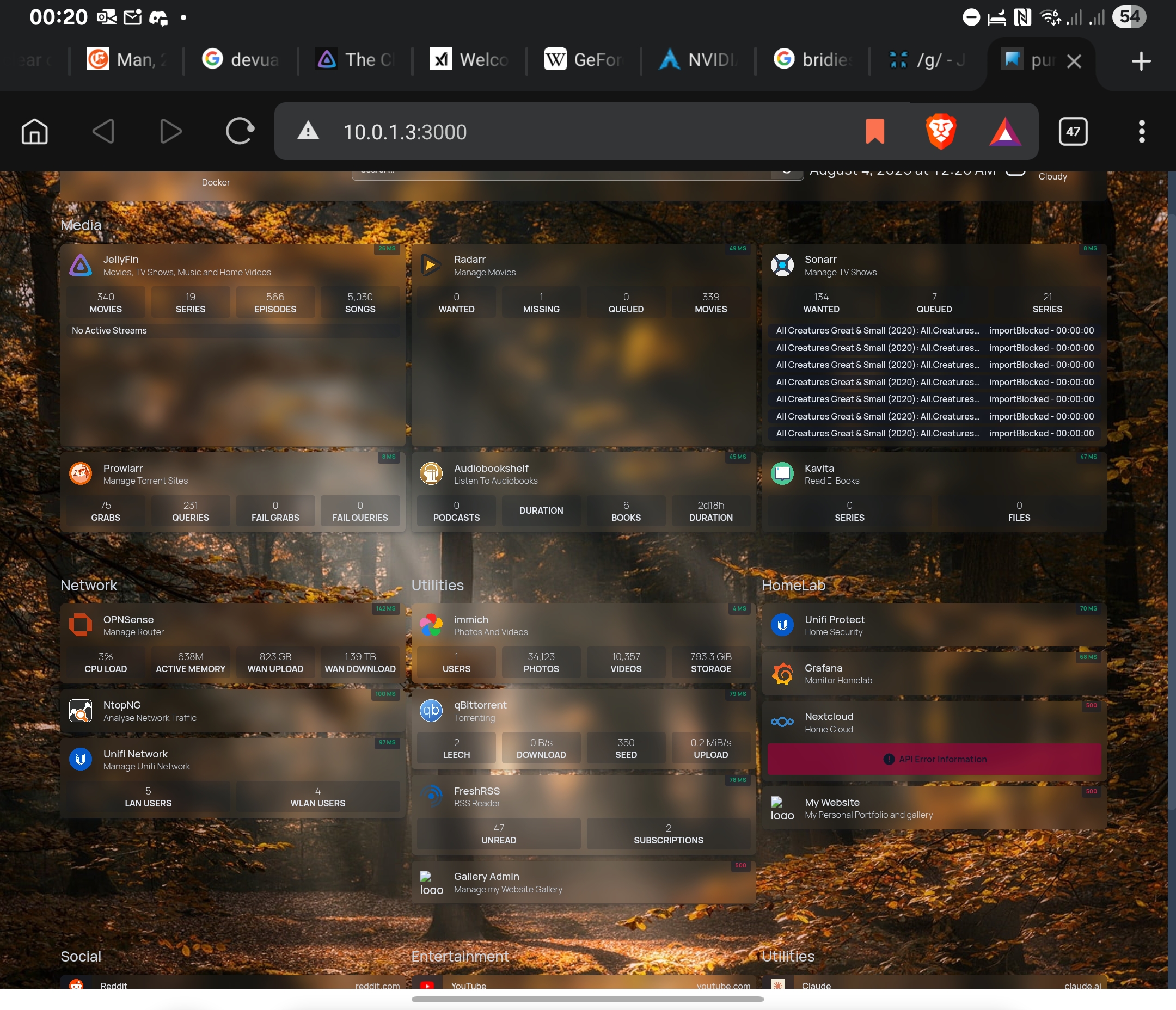The height and width of the screenshot is (1010, 1176).
Task: Tap the browser home icon
Action: 35,132
